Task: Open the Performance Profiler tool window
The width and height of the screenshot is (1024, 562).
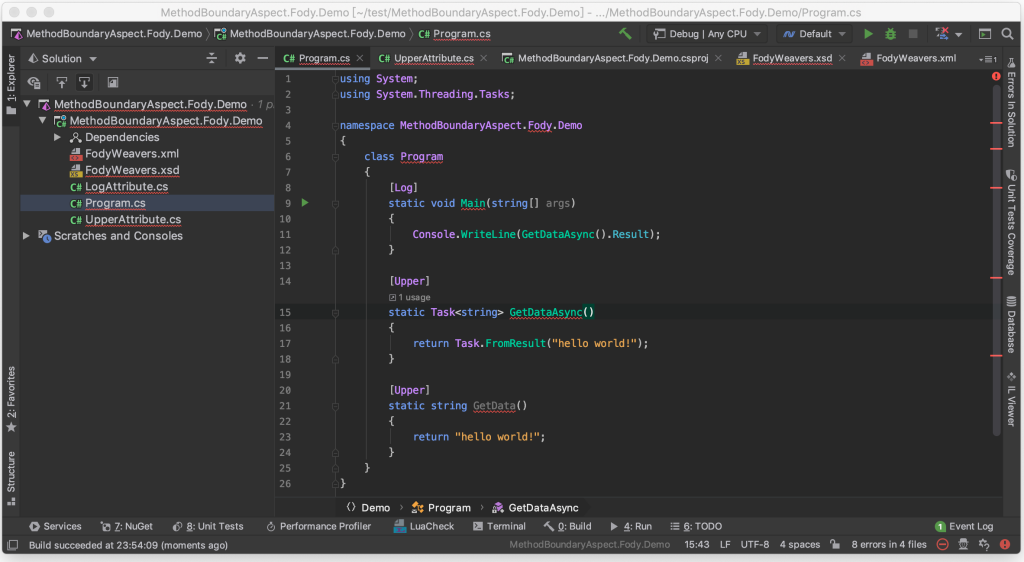Action: (x=318, y=526)
